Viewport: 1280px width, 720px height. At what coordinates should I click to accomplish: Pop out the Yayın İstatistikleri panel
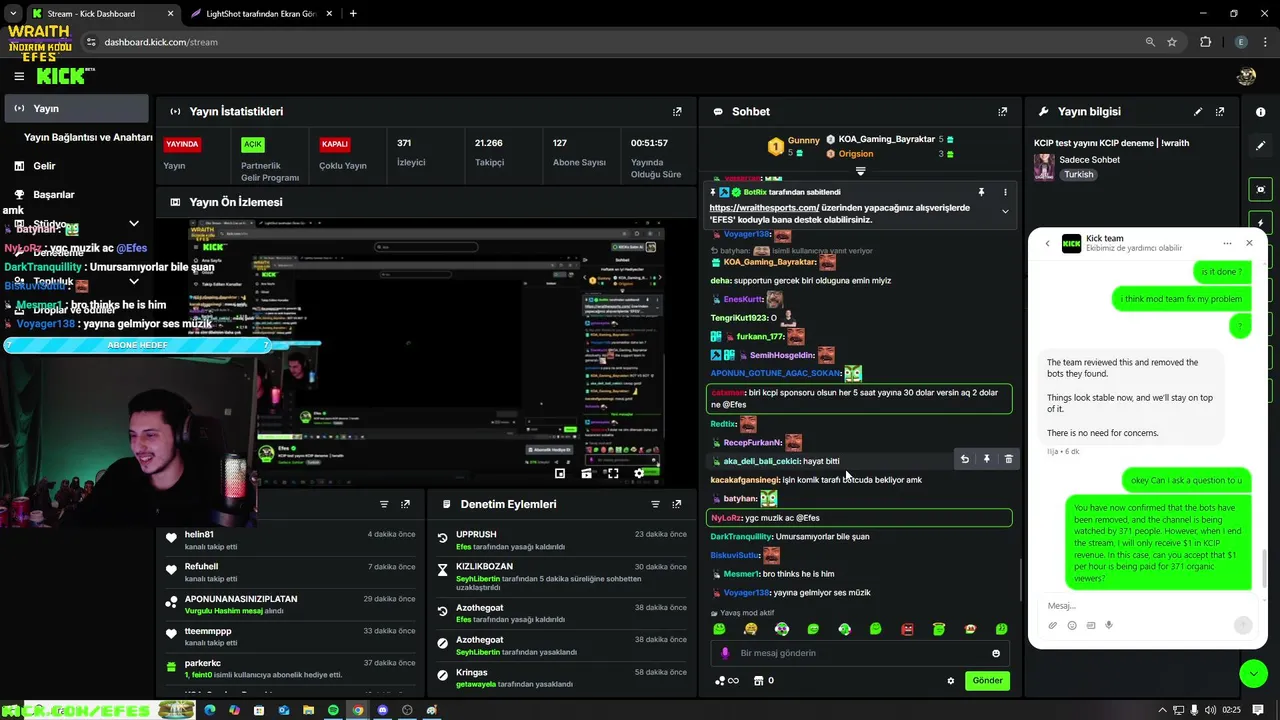click(677, 112)
